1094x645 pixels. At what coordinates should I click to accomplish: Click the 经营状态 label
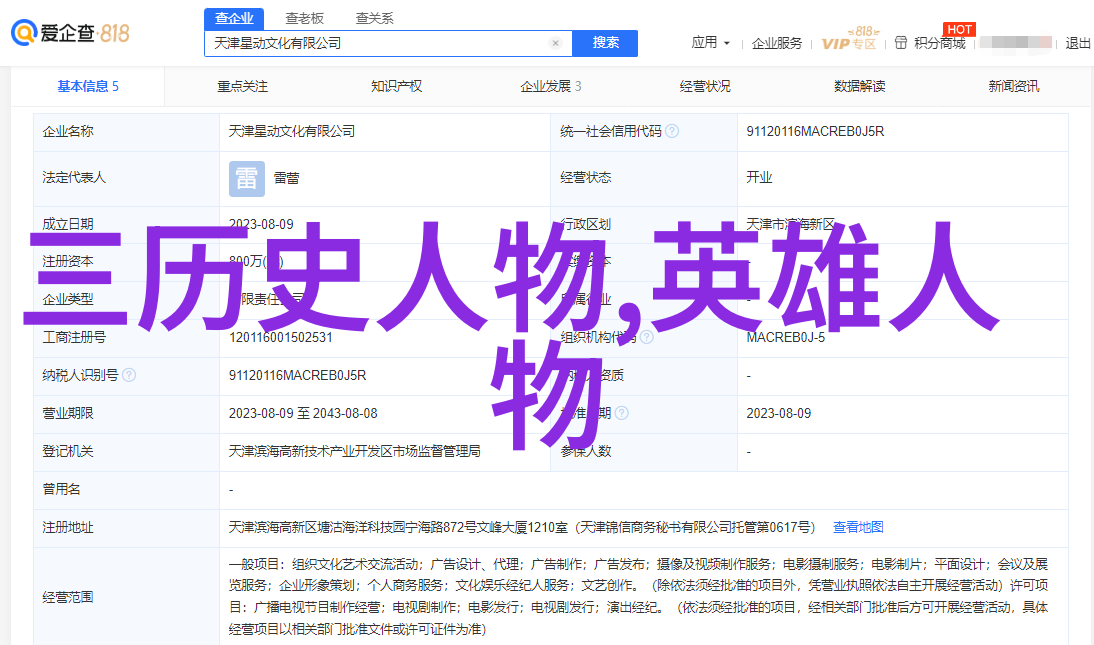pos(585,177)
